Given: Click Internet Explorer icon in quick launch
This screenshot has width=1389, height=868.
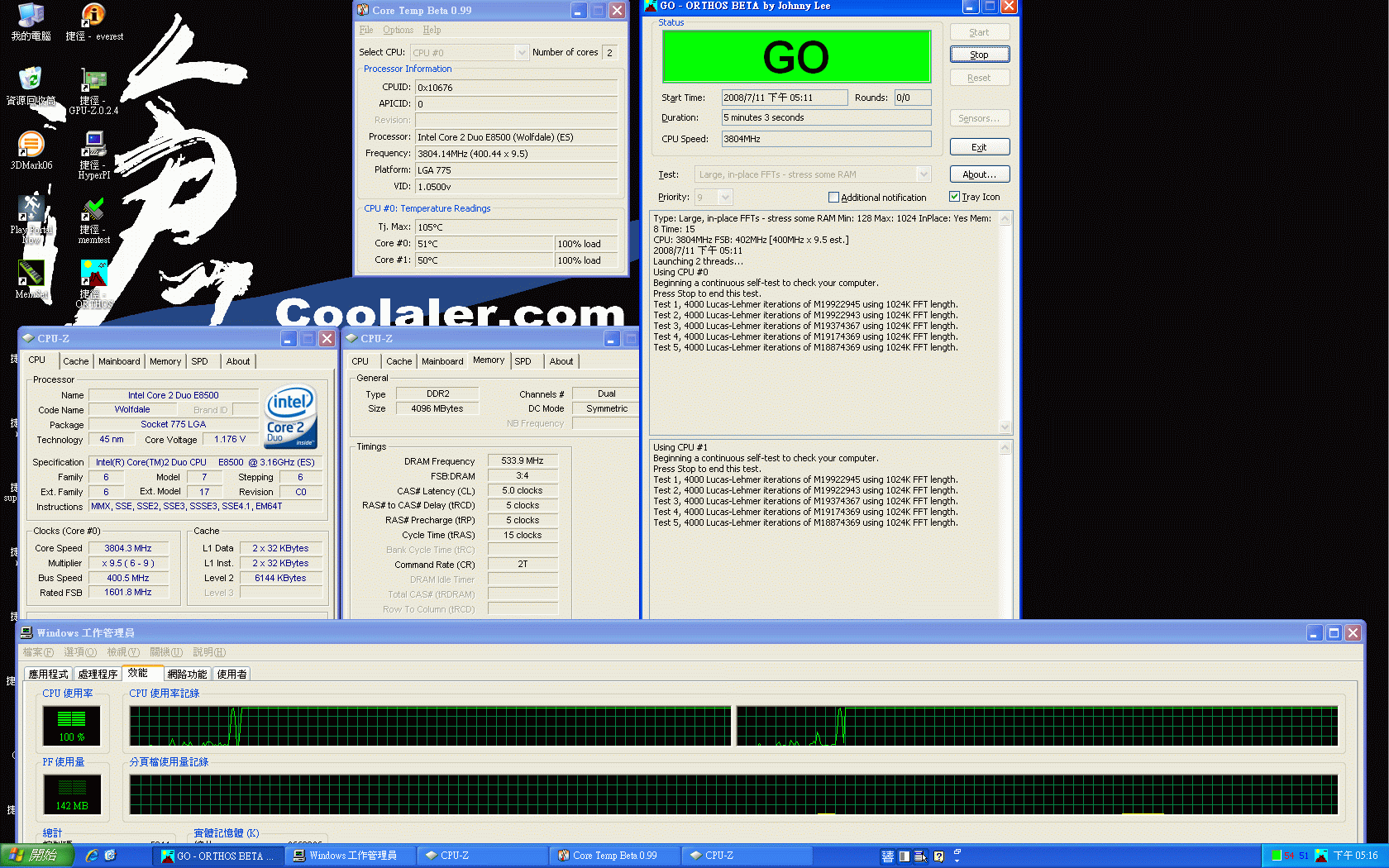Looking at the screenshot, I should (92, 856).
